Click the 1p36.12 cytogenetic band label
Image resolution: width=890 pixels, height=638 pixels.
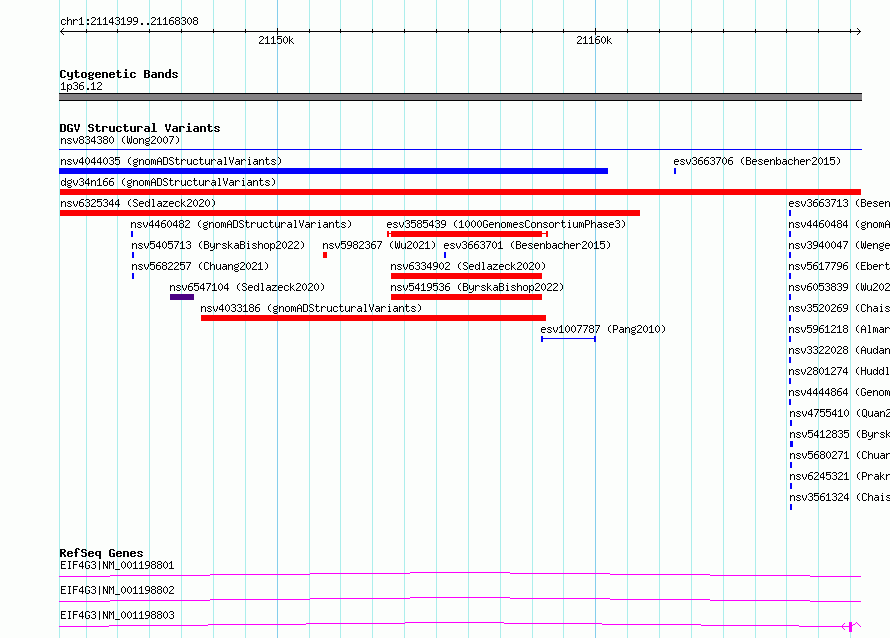81,86
